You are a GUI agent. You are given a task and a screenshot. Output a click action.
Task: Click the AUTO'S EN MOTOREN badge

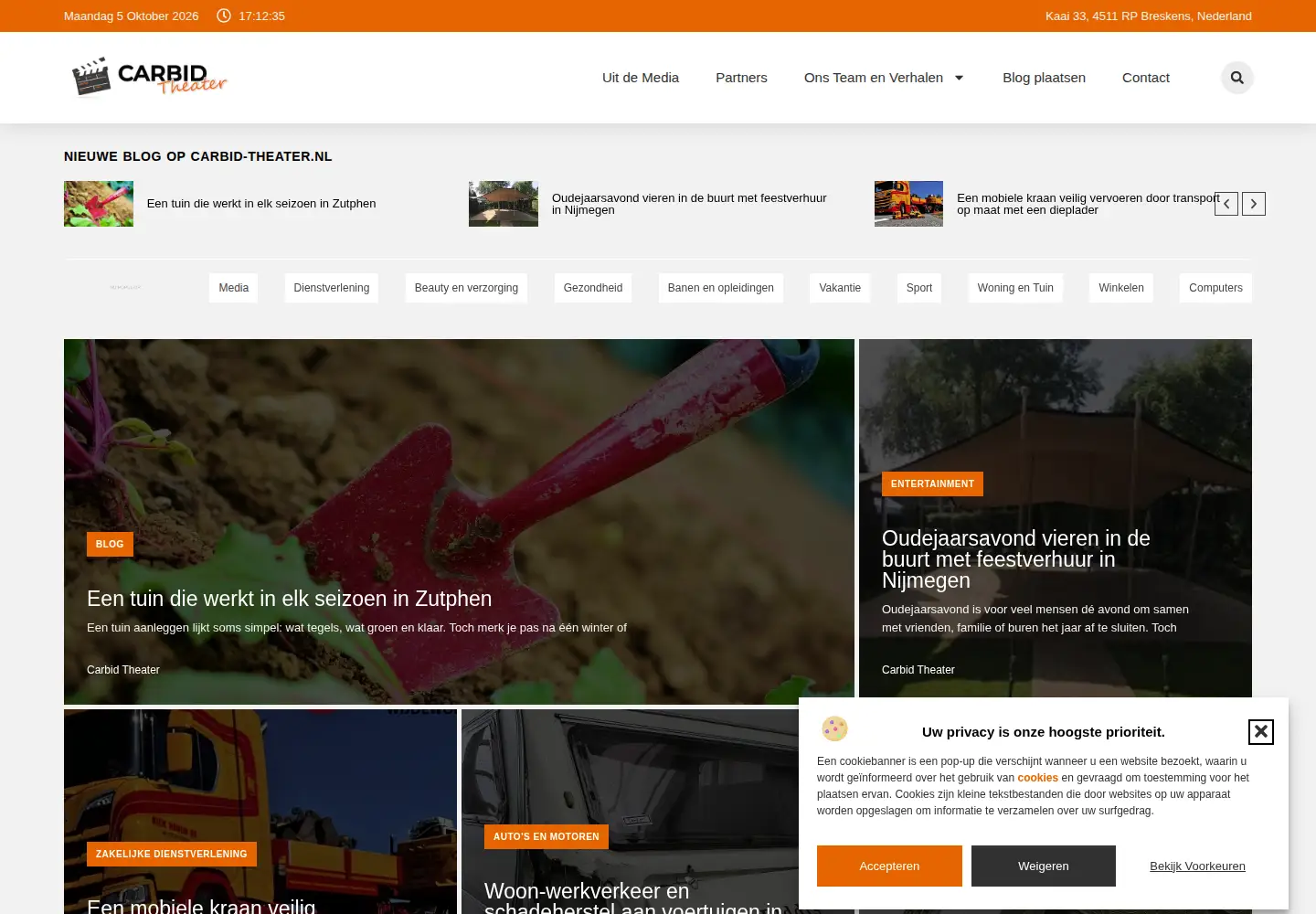(x=547, y=836)
